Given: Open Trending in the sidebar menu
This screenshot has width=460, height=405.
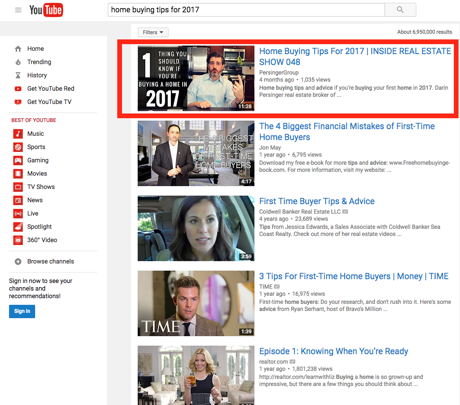Looking at the screenshot, I should point(39,62).
